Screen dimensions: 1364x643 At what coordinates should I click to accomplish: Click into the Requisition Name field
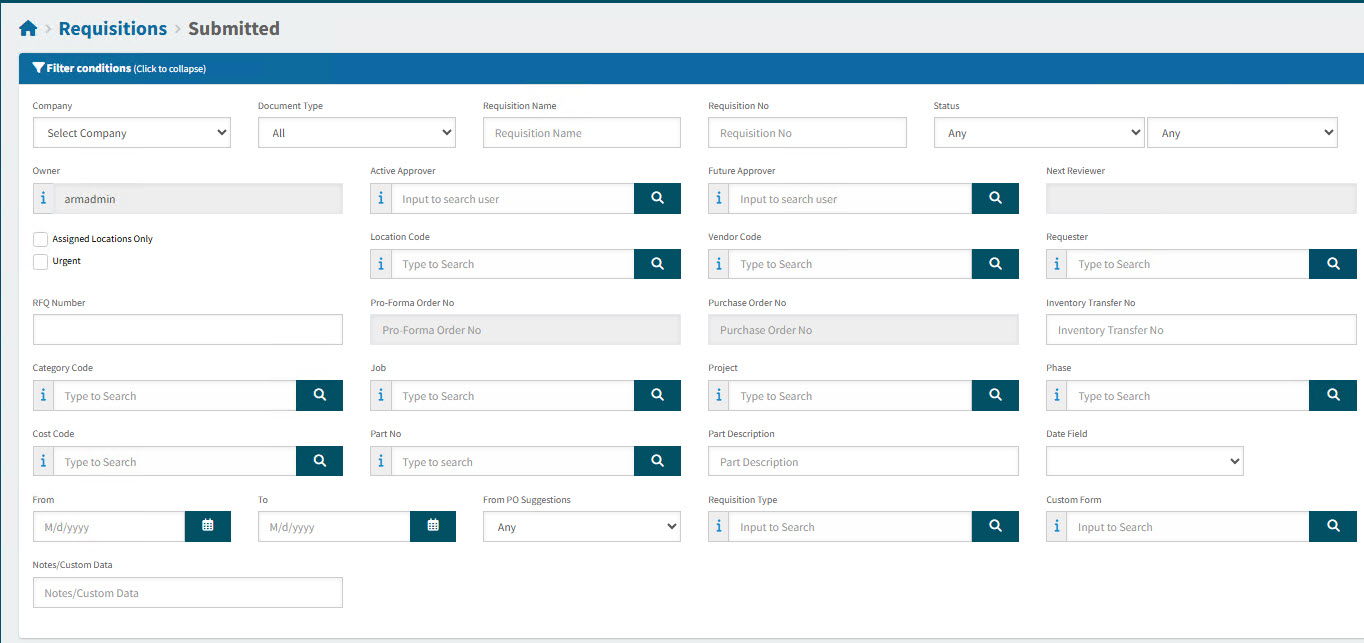581,133
